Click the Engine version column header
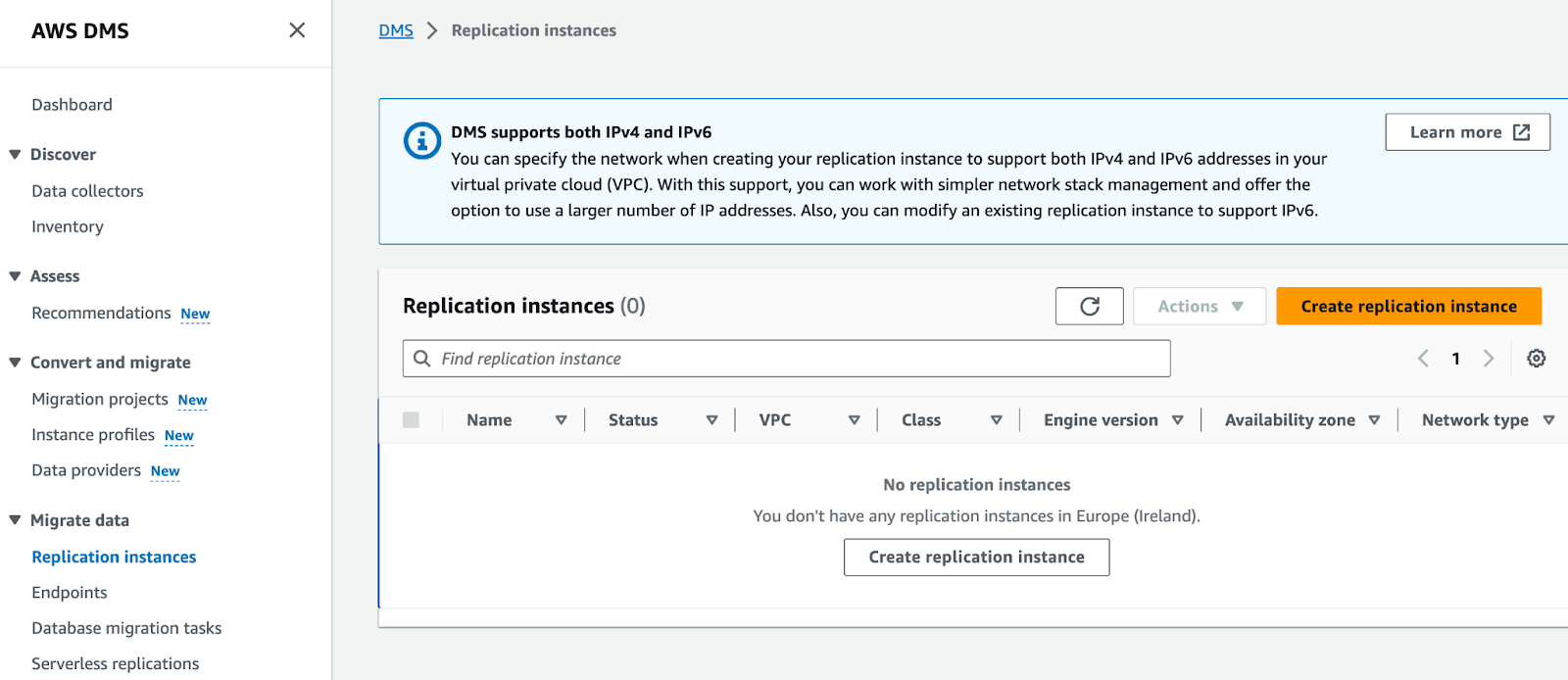Viewport: 1568px width, 680px height. [1101, 420]
